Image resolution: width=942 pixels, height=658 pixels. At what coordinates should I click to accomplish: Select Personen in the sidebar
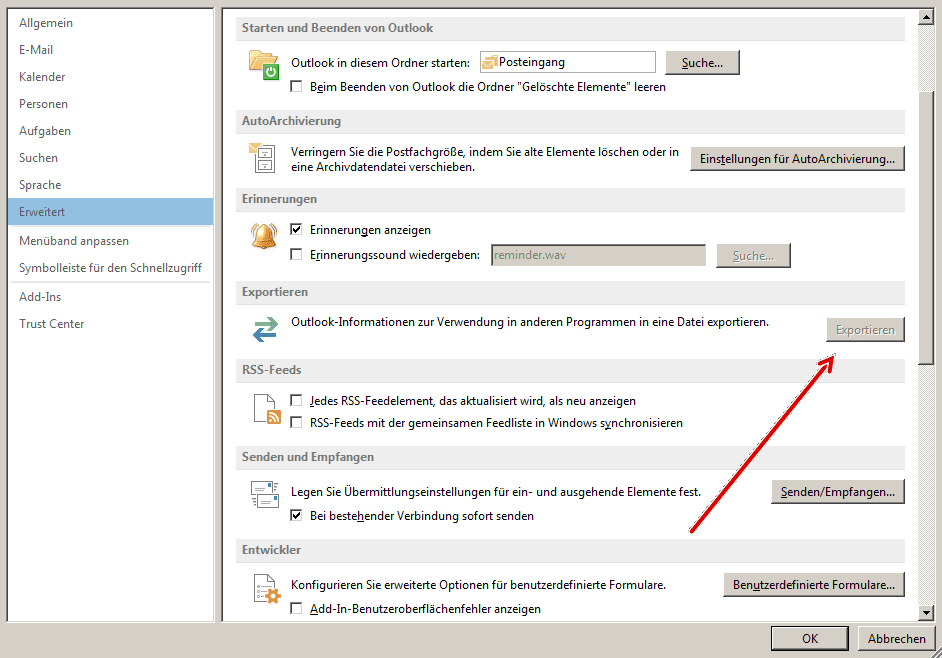tap(111, 104)
